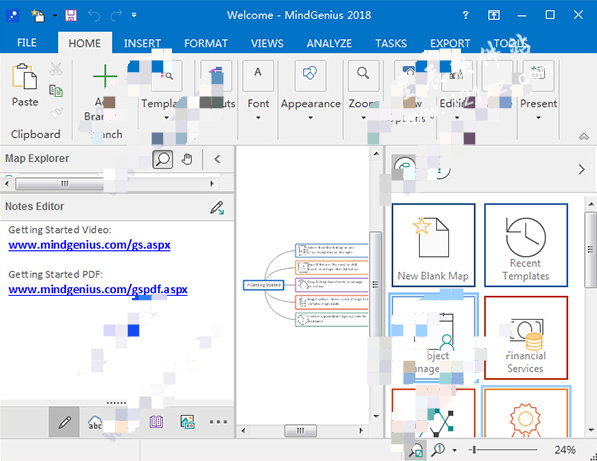Click the map canvas scroll up arrow

click(376, 154)
